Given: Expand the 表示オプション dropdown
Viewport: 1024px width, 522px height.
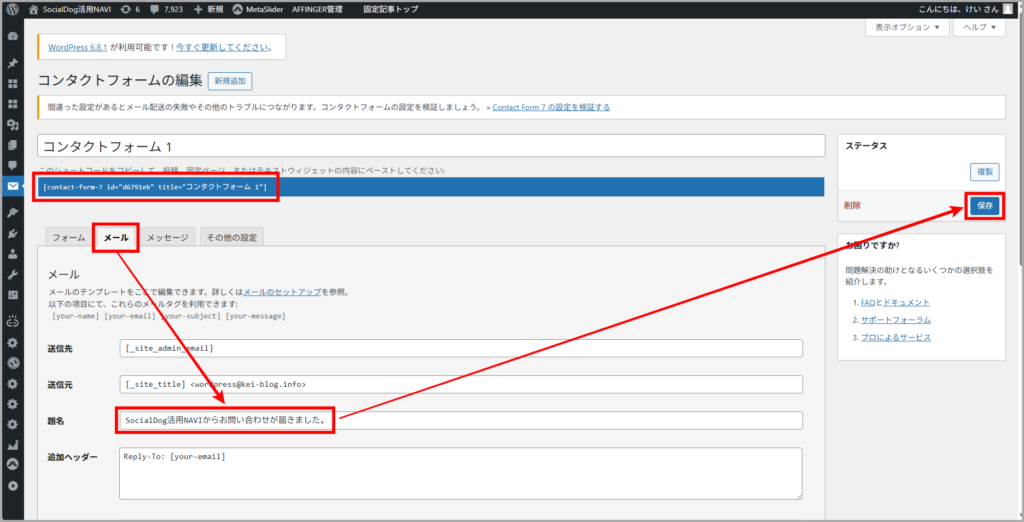Looking at the screenshot, I should [x=906, y=28].
